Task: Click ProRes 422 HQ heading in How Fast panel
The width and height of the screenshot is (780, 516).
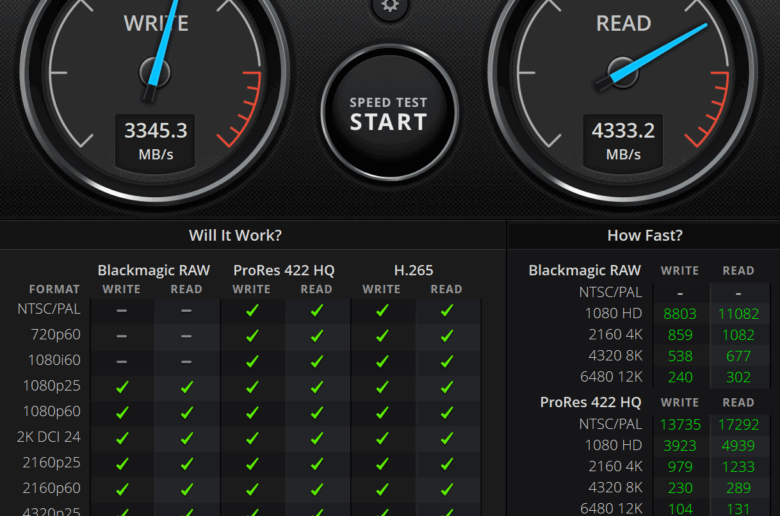Action: (x=590, y=402)
